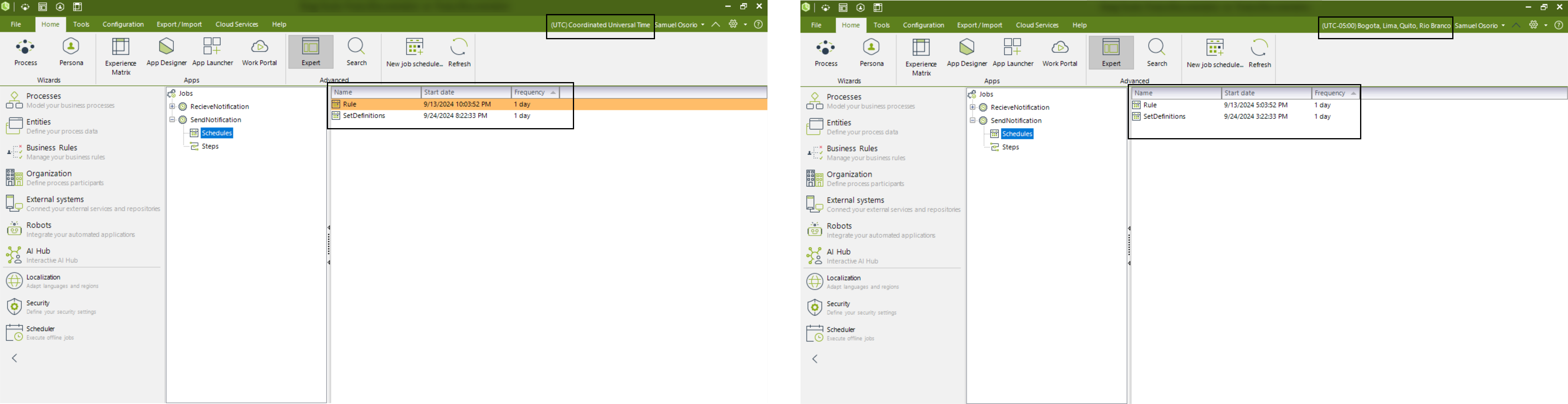Click the help question mark icon in the UTC window

point(758,24)
